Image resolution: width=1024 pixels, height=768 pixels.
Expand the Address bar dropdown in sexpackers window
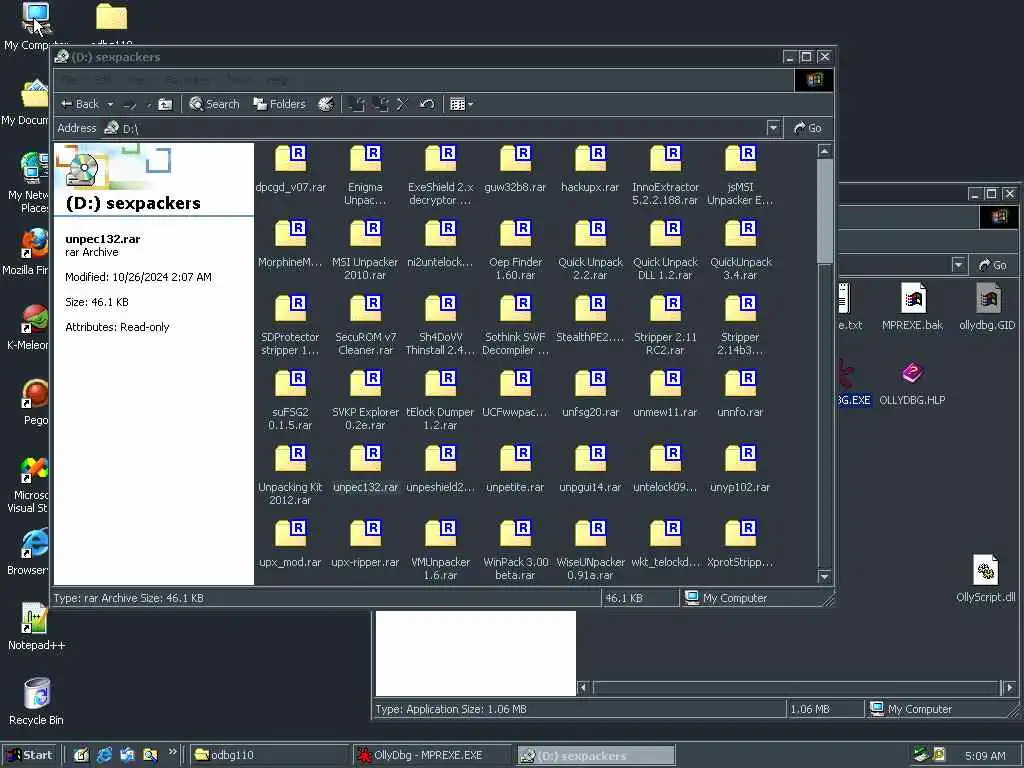(773, 128)
